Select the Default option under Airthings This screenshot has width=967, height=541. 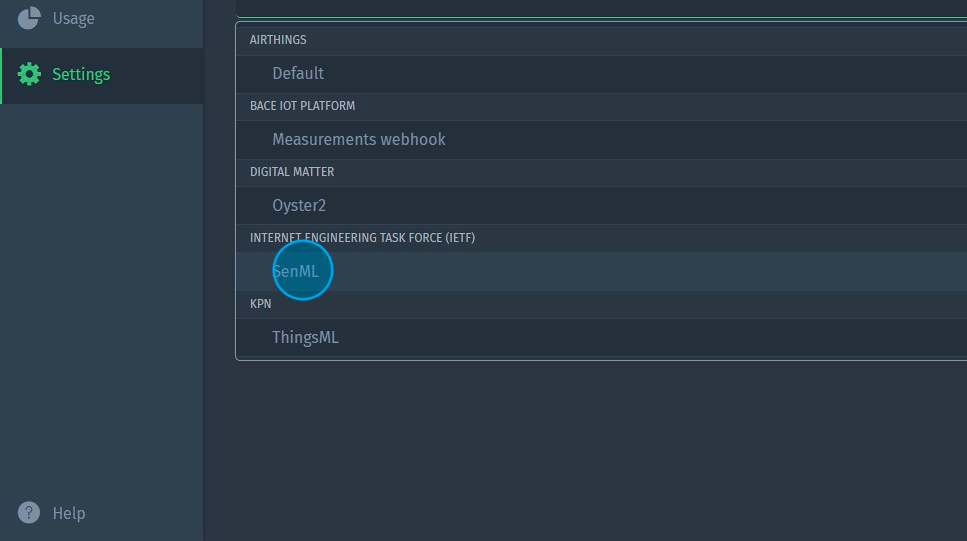point(298,73)
